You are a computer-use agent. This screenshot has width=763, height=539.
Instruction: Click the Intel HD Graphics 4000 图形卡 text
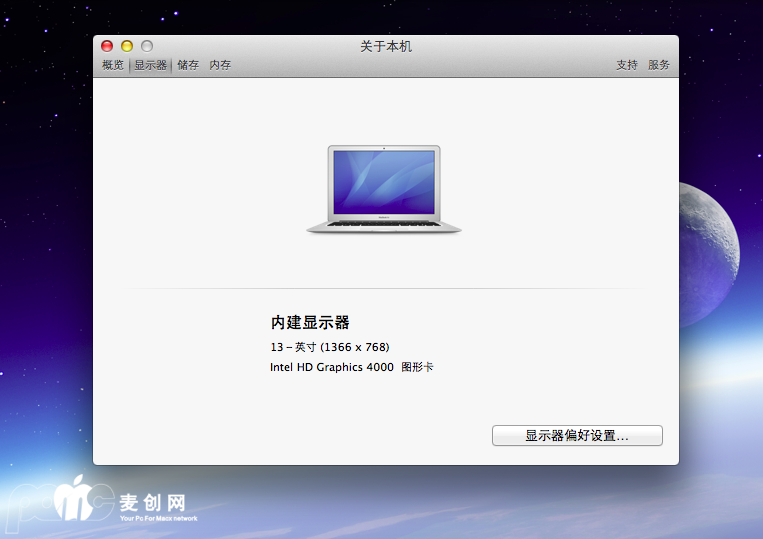click(x=351, y=367)
